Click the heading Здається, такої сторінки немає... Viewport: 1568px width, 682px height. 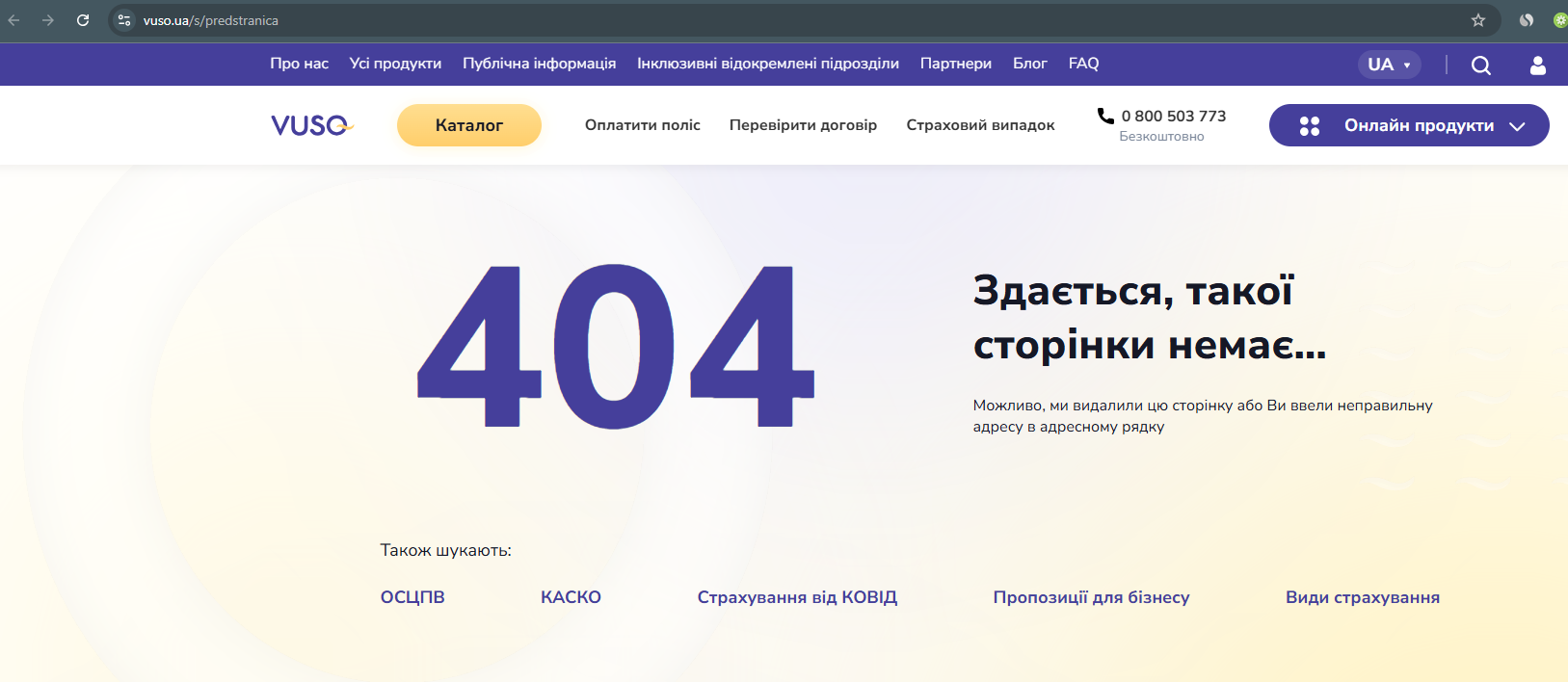1150,317
